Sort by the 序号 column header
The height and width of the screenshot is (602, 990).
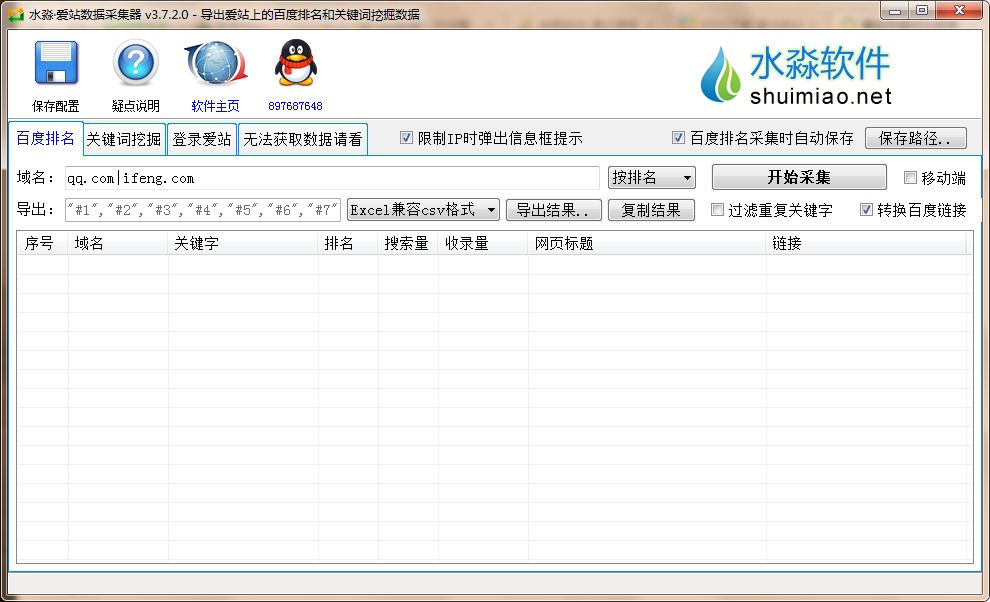pyautogui.click(x=42, y=243)
